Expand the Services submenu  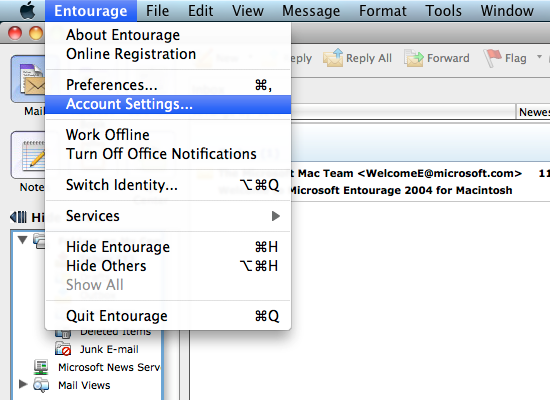pos(168,216)
